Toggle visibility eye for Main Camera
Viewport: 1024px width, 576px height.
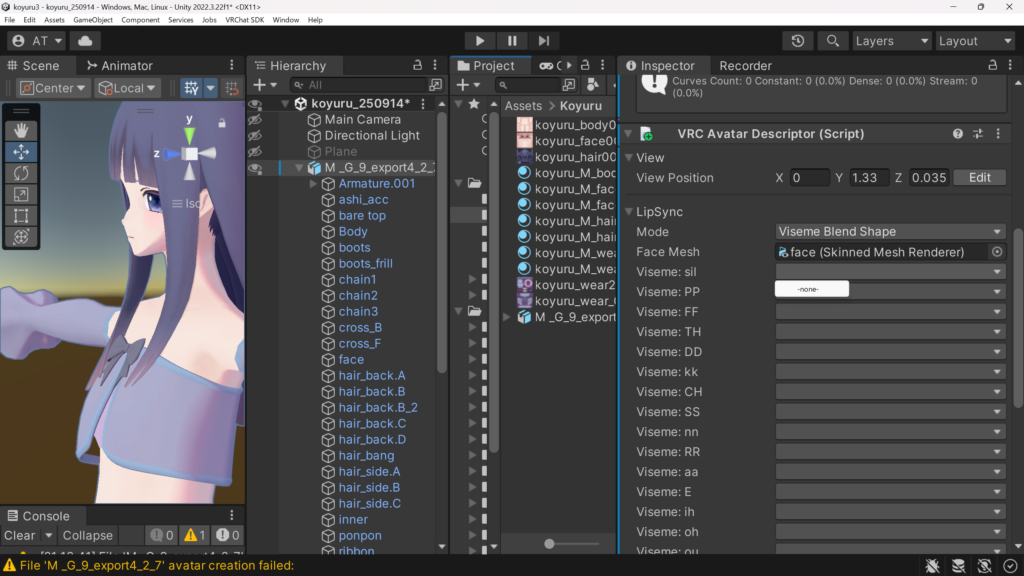click(x=255, y=120)
